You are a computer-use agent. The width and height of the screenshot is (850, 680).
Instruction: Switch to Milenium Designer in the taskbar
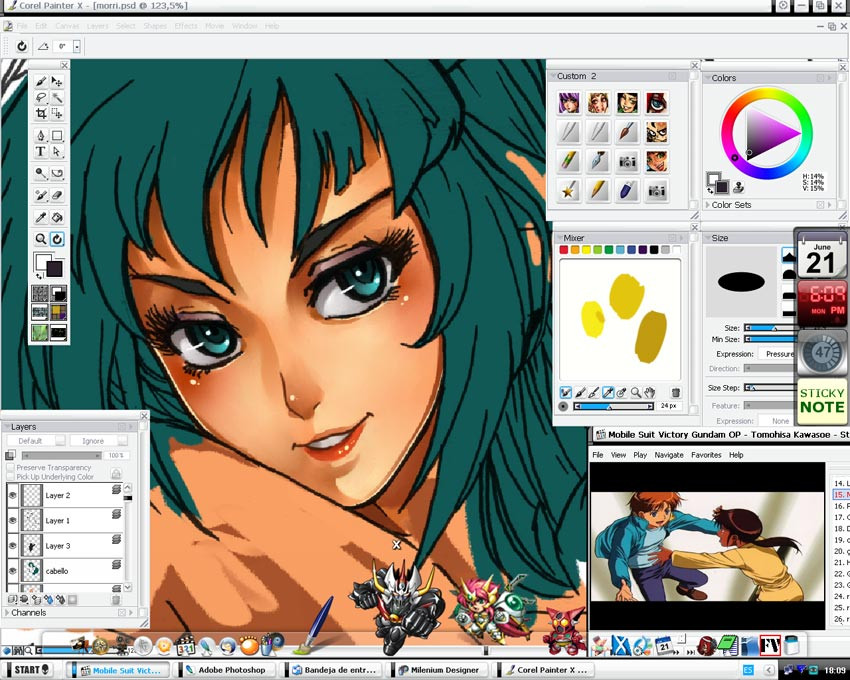[440, 670]
